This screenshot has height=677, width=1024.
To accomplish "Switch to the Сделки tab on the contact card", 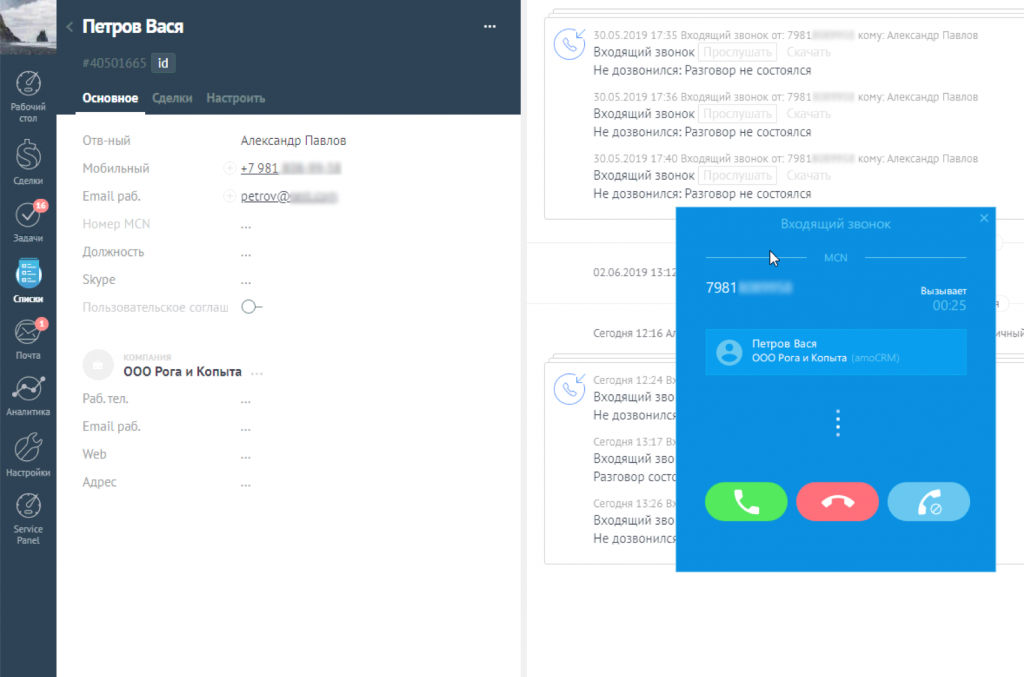I will point(172,98).
